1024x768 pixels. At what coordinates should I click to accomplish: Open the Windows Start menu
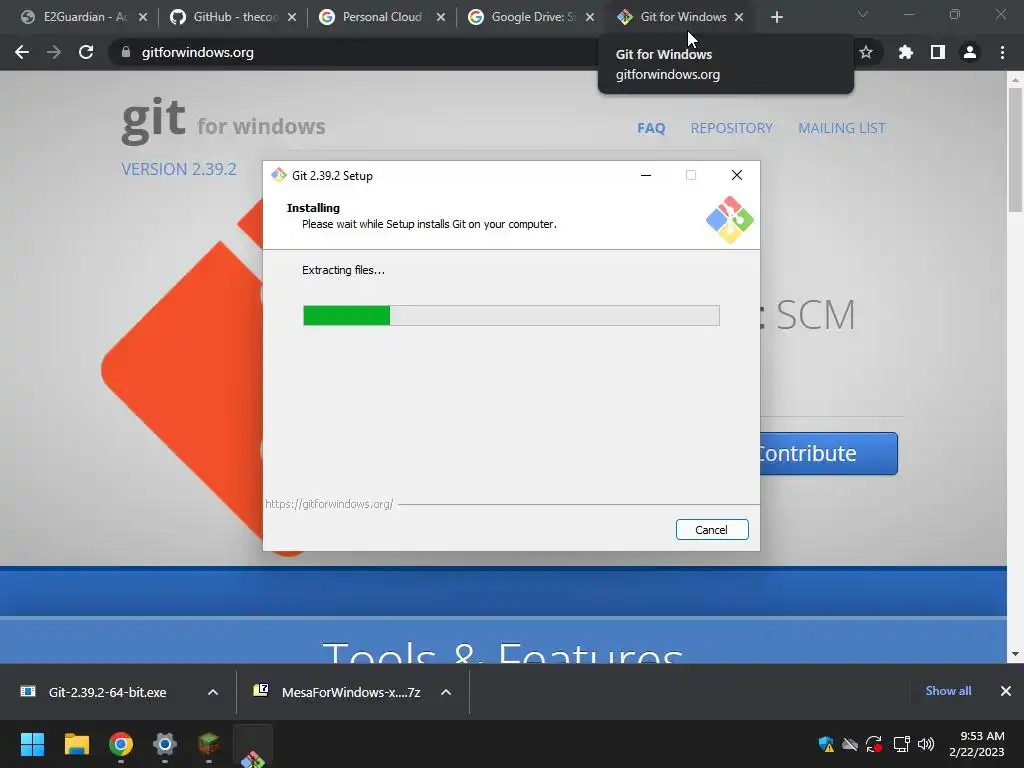pyautogui.click(x=32, y=744)
